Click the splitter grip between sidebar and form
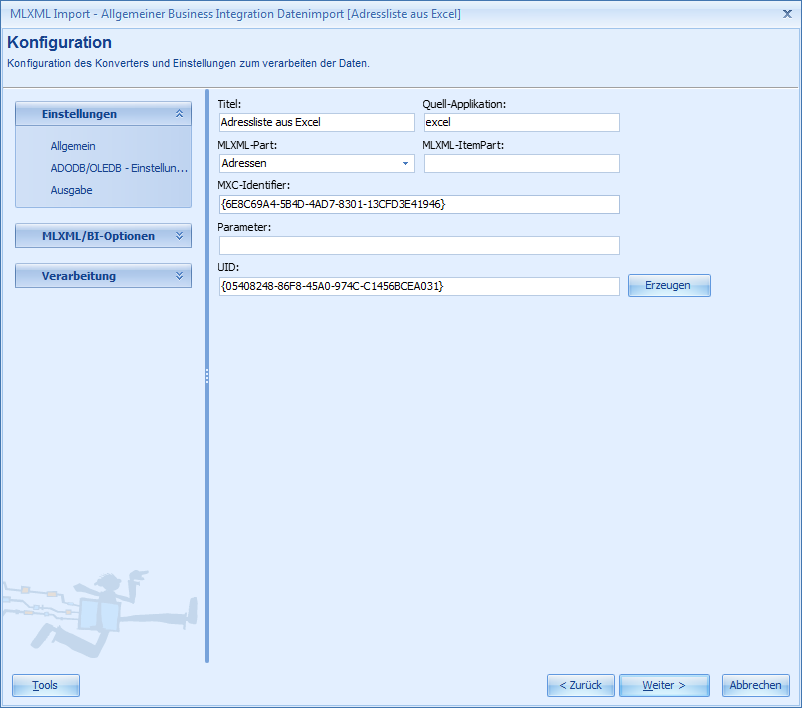Viewport: 802px width, 708px height. pos(207,378)
